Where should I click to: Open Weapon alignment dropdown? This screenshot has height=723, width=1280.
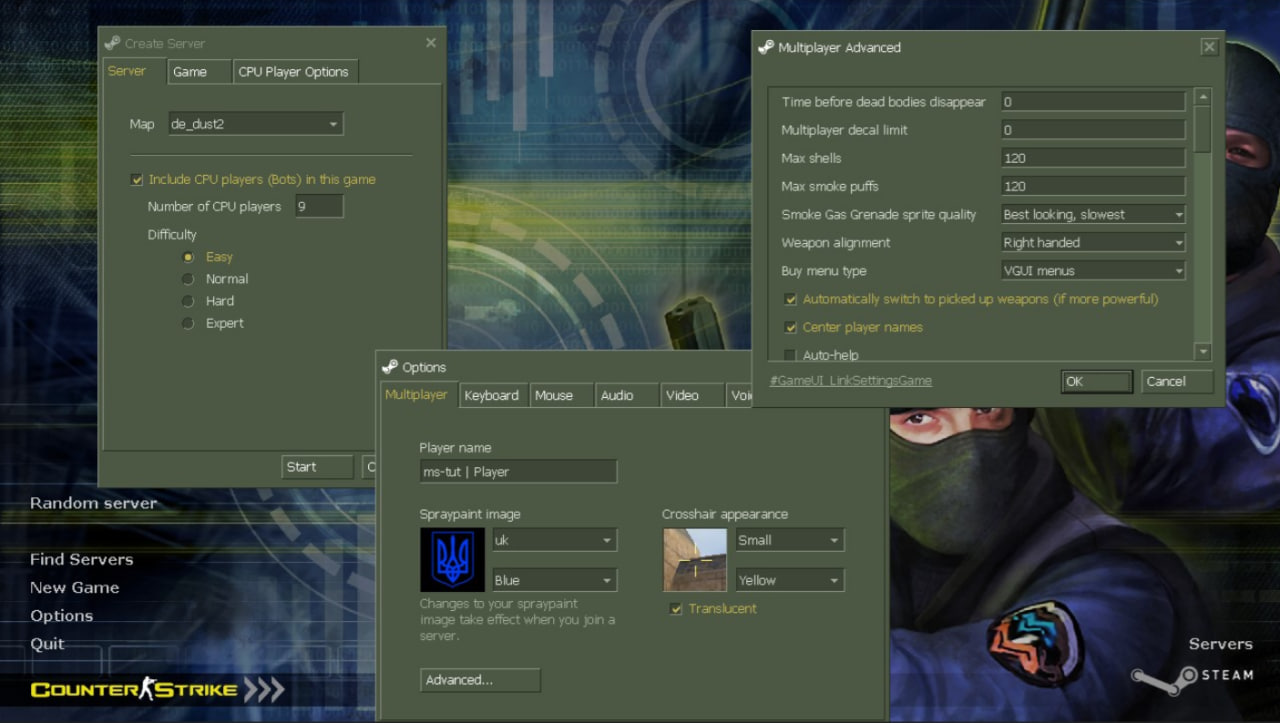(1093, 242)
